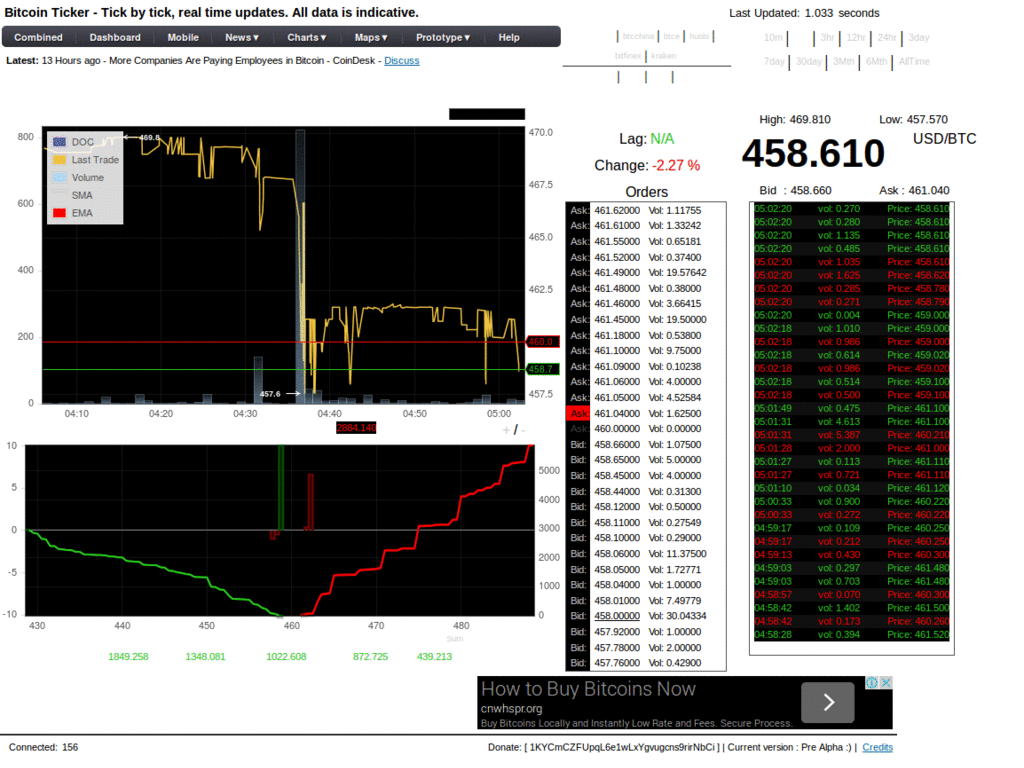This screenshot has height=768, width=1024.
Task: Select the 3day time range
Action: (x=919, y=38)
